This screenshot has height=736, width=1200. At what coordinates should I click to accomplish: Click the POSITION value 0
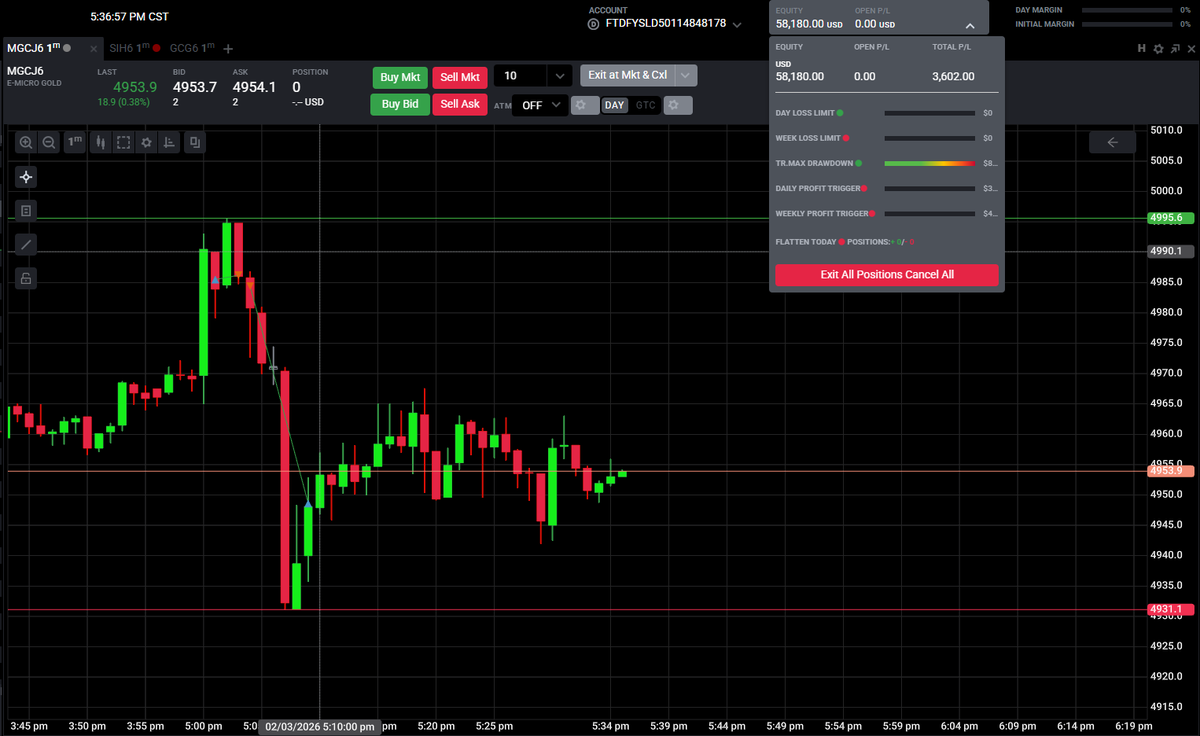(296, 87)
